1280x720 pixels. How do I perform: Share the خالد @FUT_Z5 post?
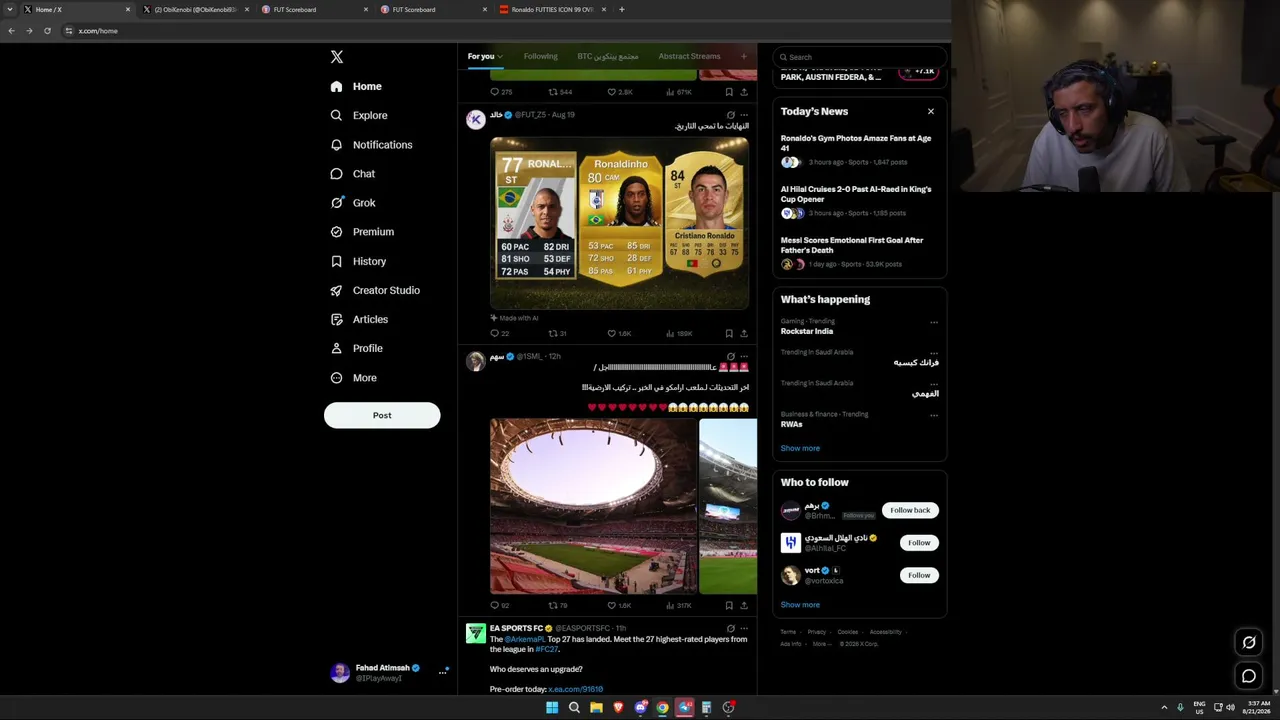tap(744, 333)
